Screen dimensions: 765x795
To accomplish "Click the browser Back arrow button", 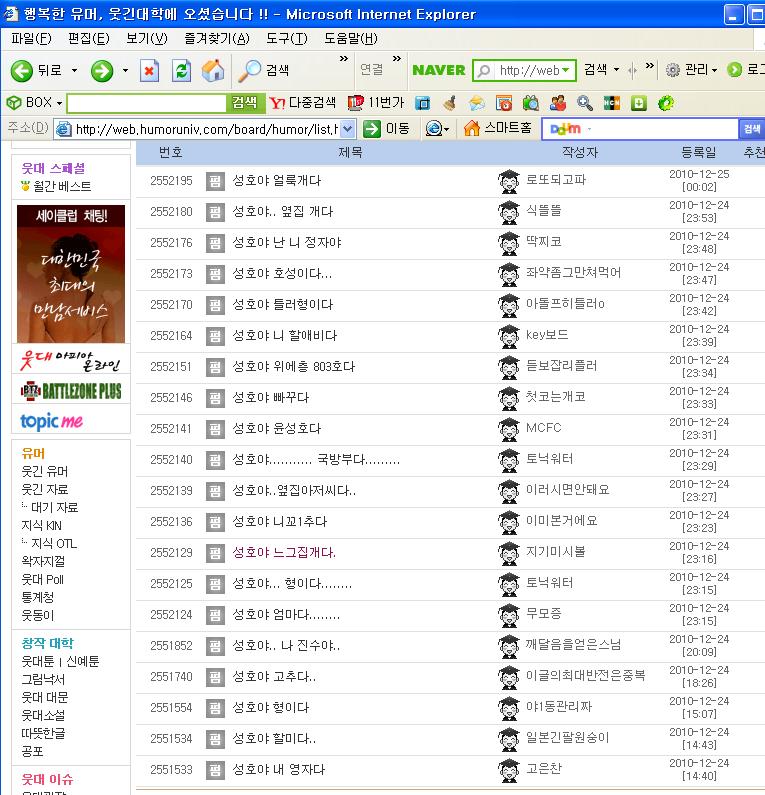I will (22, 70).
